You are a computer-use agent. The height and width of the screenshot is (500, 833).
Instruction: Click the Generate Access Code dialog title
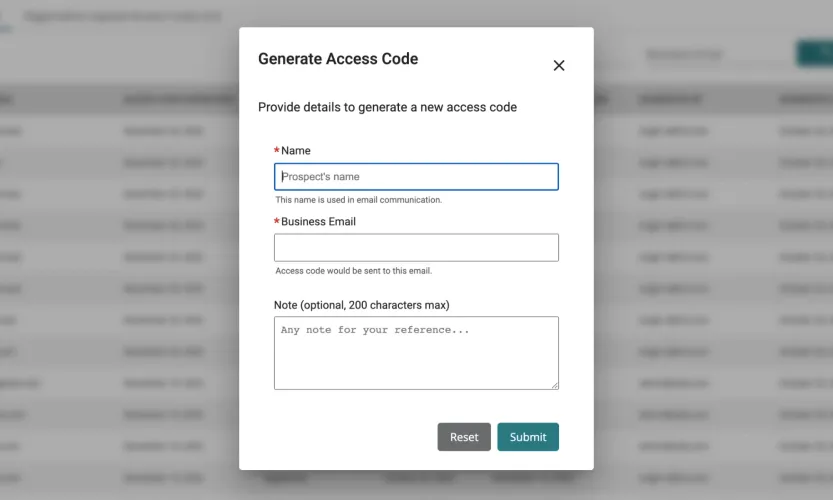(338, 59)
